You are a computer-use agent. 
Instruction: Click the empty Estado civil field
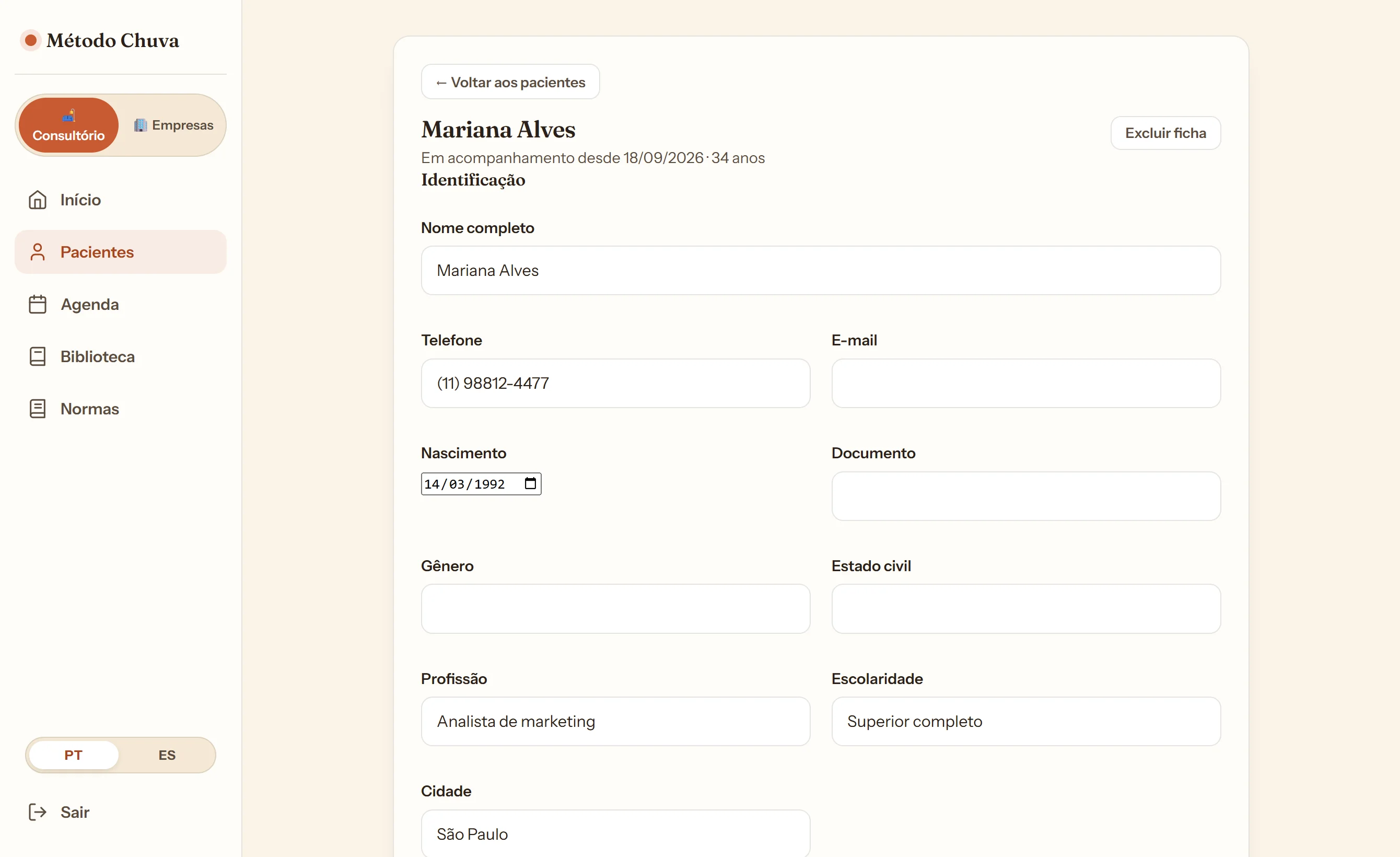(1026, 609)
